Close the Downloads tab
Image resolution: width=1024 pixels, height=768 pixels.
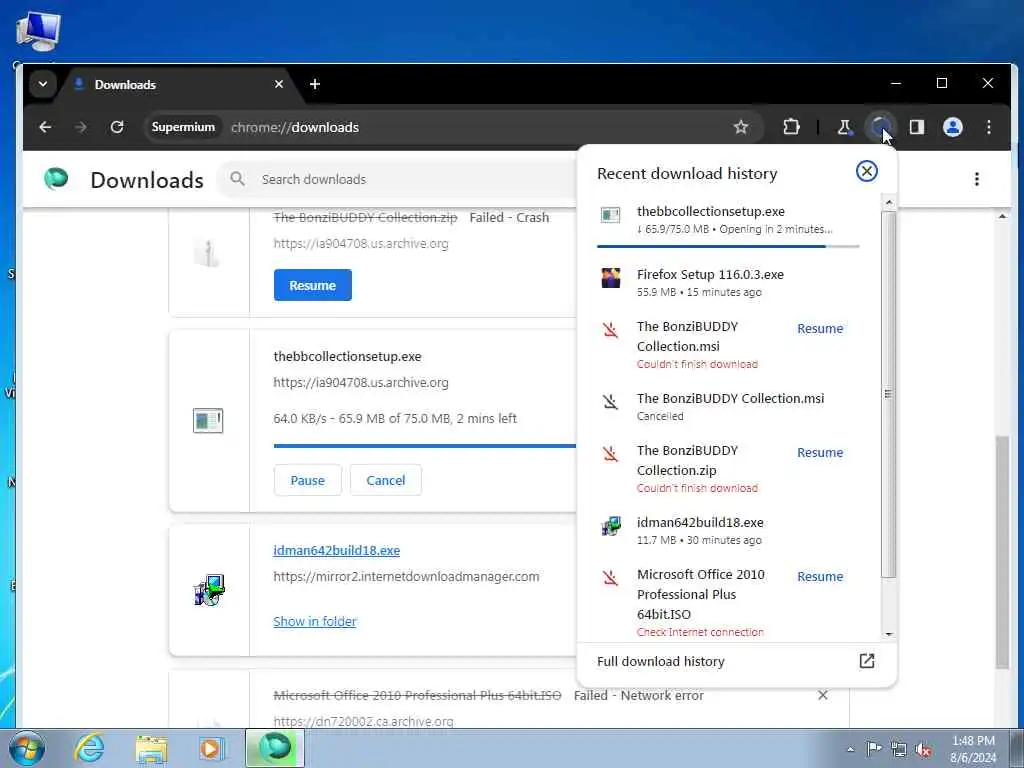coord(279,84)
